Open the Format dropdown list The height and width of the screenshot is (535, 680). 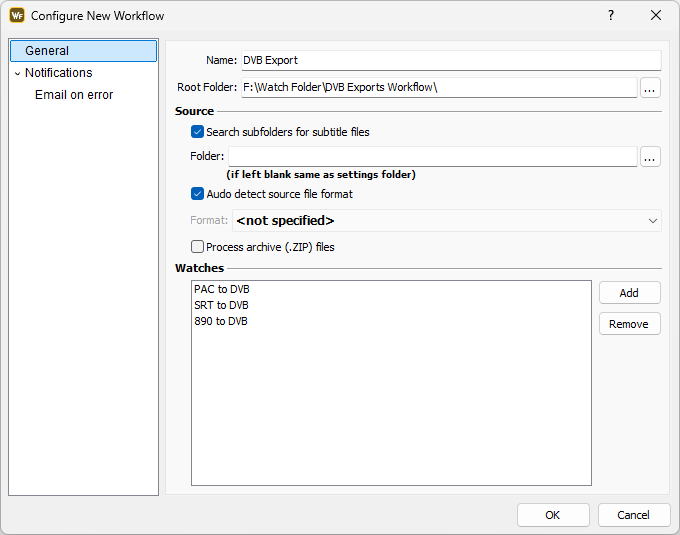point(446,221)
